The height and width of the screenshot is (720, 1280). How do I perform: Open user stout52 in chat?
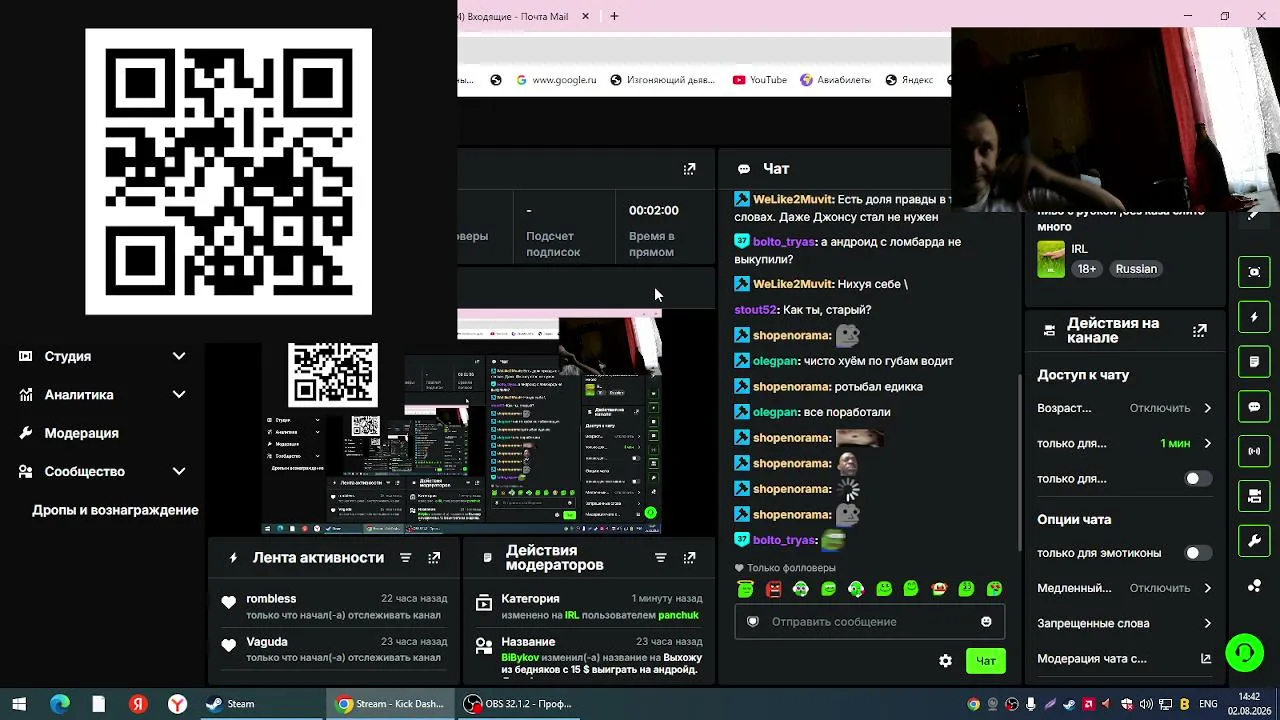755,310
